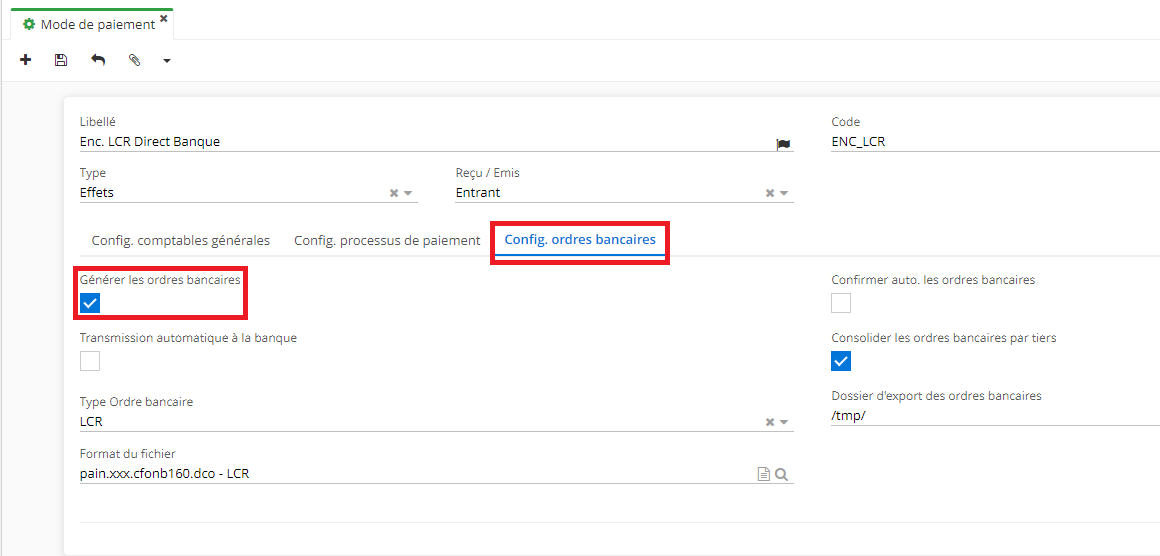Image resolution: width=1160 pixels, height=556 pixels.
Task: Switch to Config. comptables générales tab
Action: [x=181, y=241]
